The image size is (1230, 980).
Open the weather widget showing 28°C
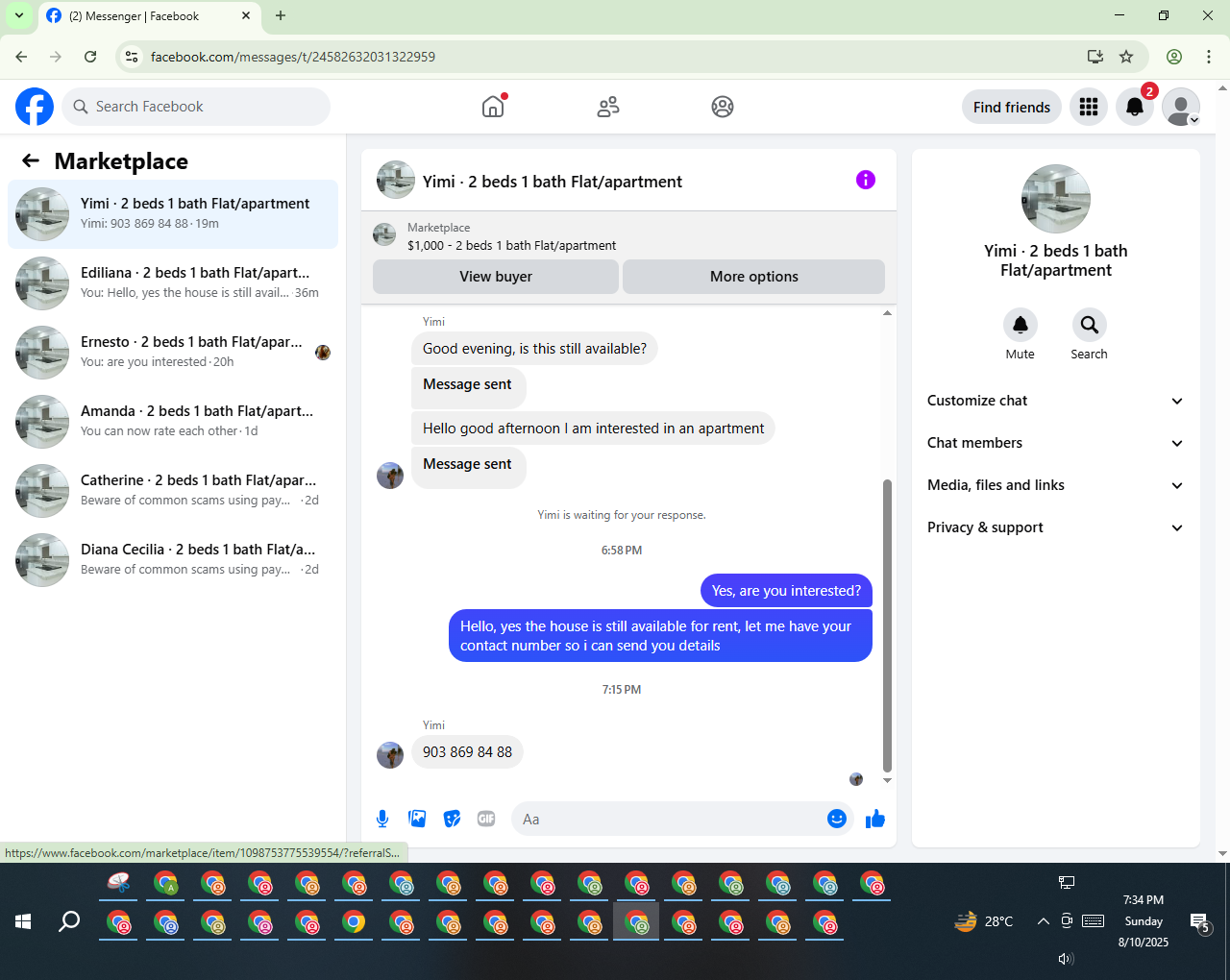coord(984,921)
